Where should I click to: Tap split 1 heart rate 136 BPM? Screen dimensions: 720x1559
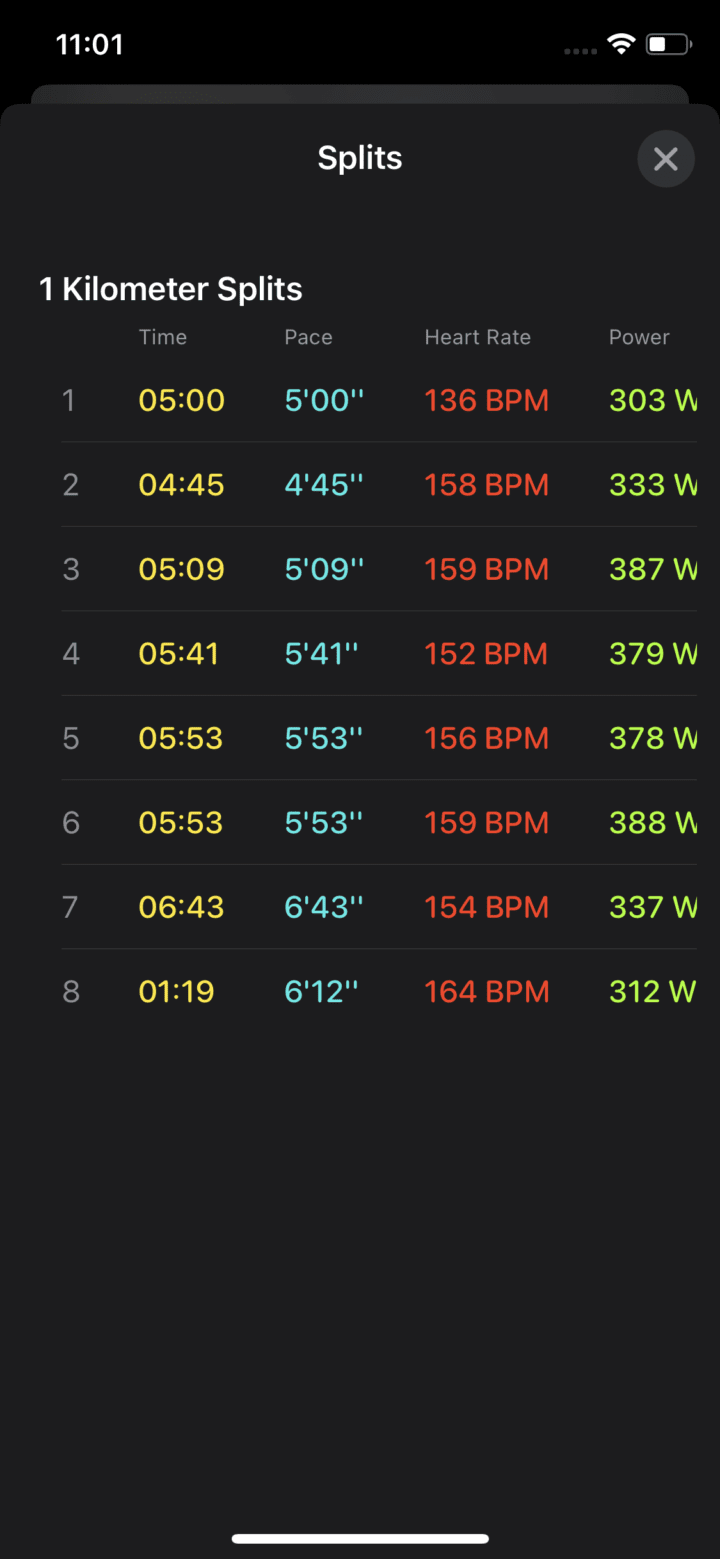pyautogui.click(x=487, y=400)
